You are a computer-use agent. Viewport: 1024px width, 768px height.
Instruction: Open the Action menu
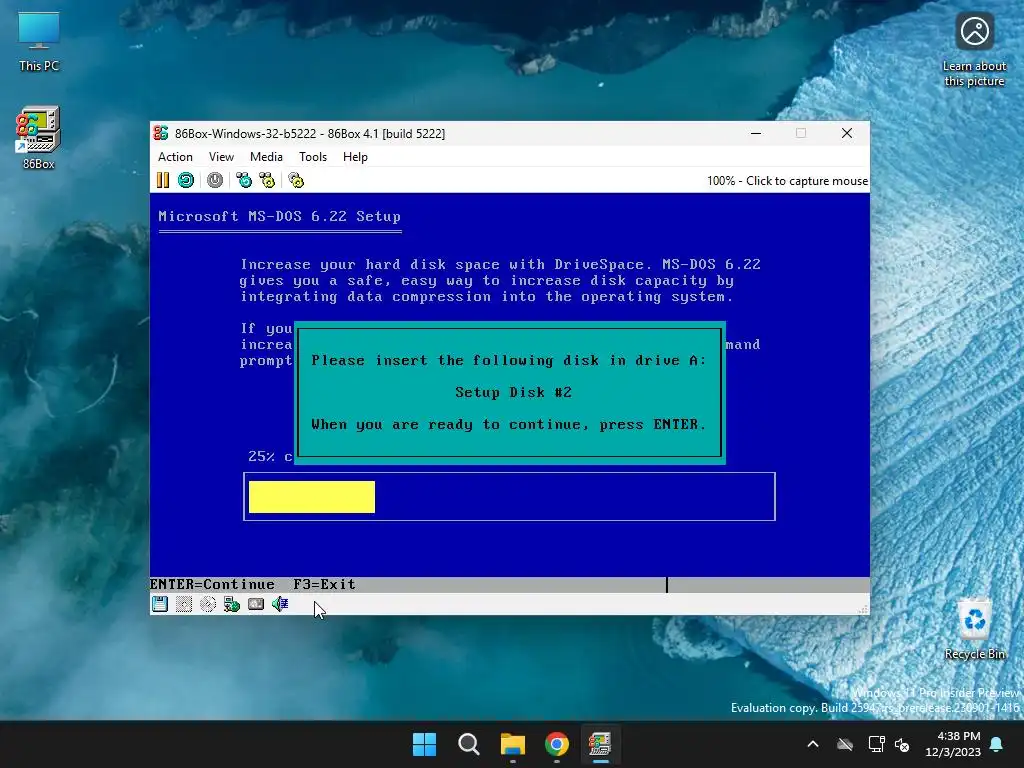click(175, 157)
